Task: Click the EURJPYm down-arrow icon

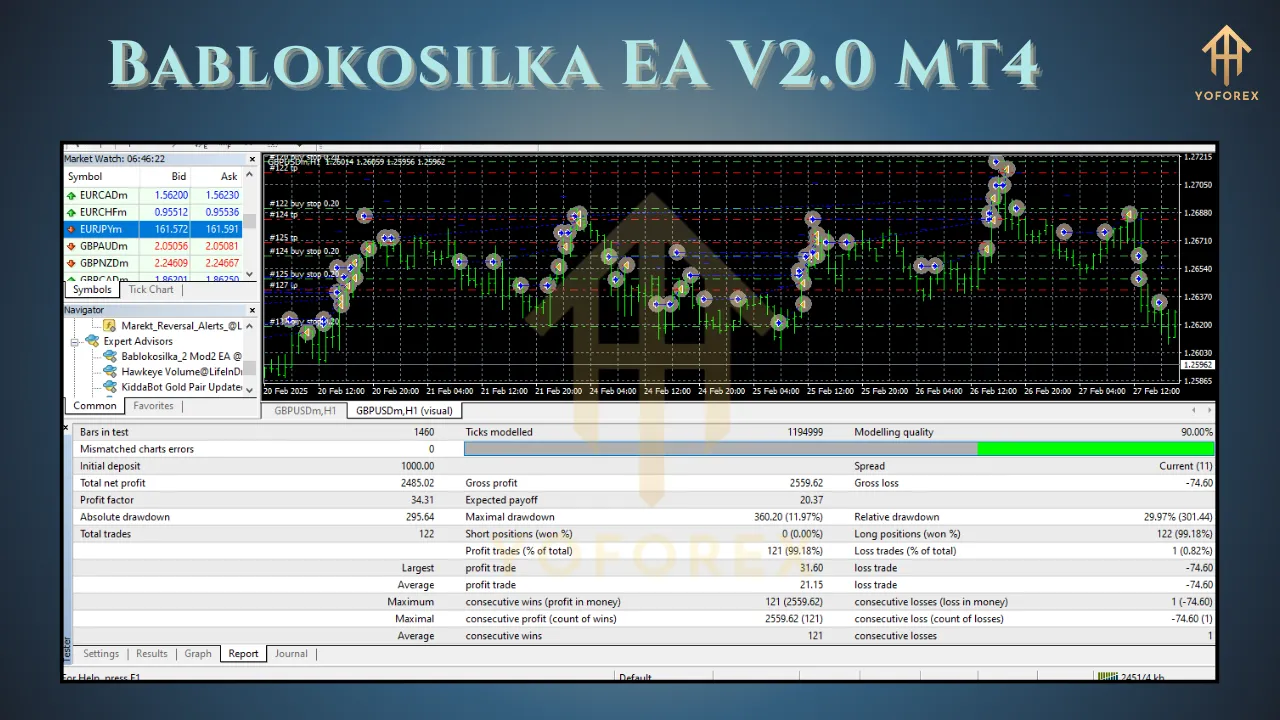Action: tap(71, 229)
